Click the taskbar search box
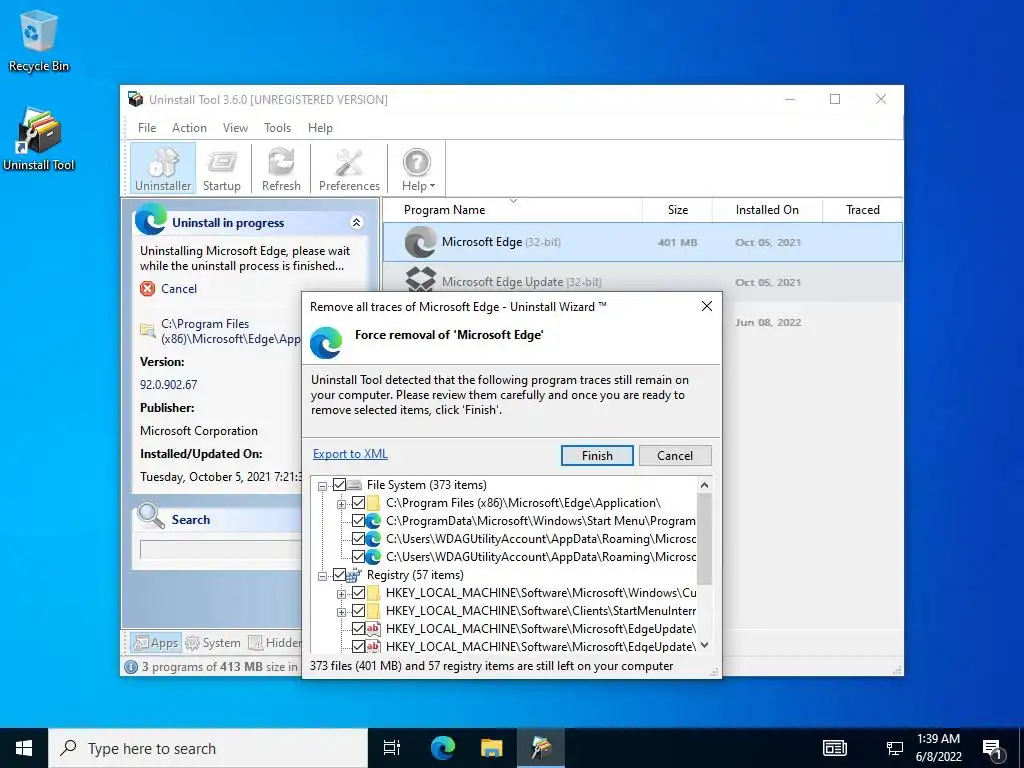The width and height of the screenshot is (1024, 768). click(208, 748)
